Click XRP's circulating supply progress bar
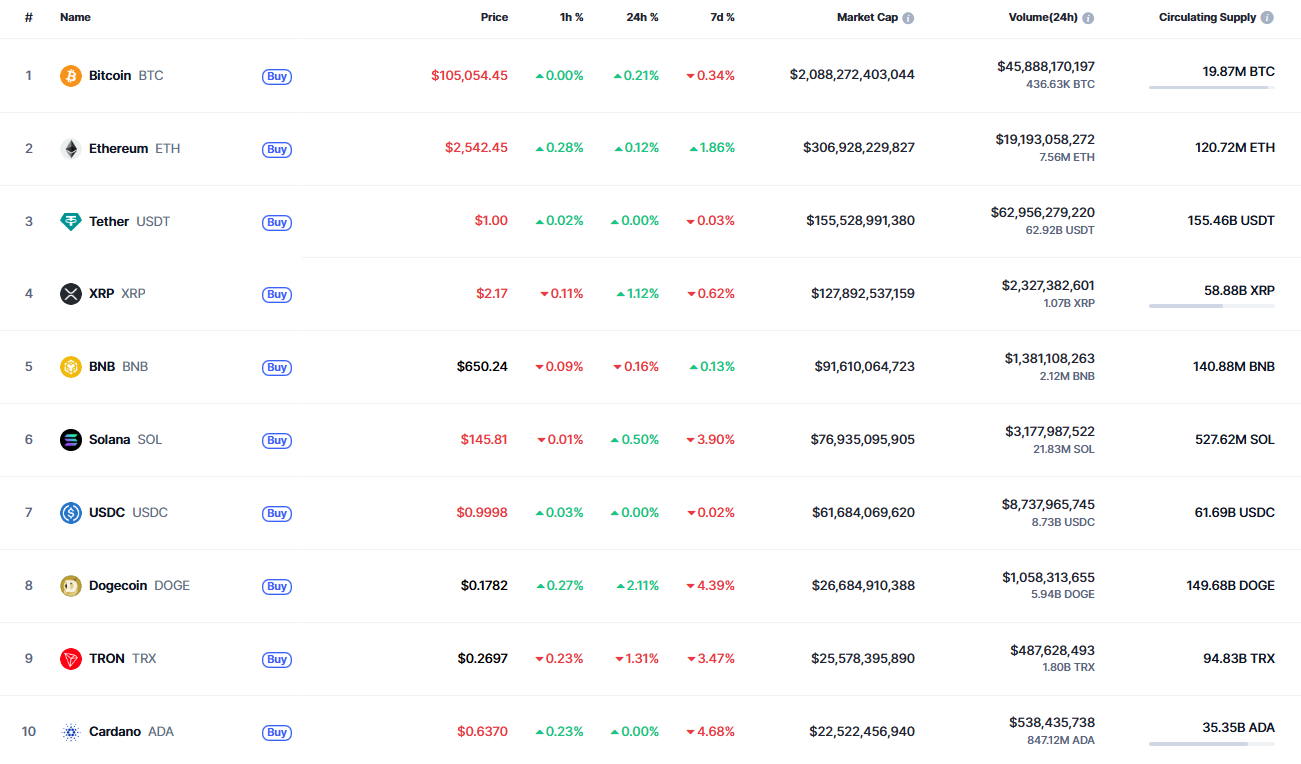Viewport: 1301px width, 764px height. click(1211, 306)
